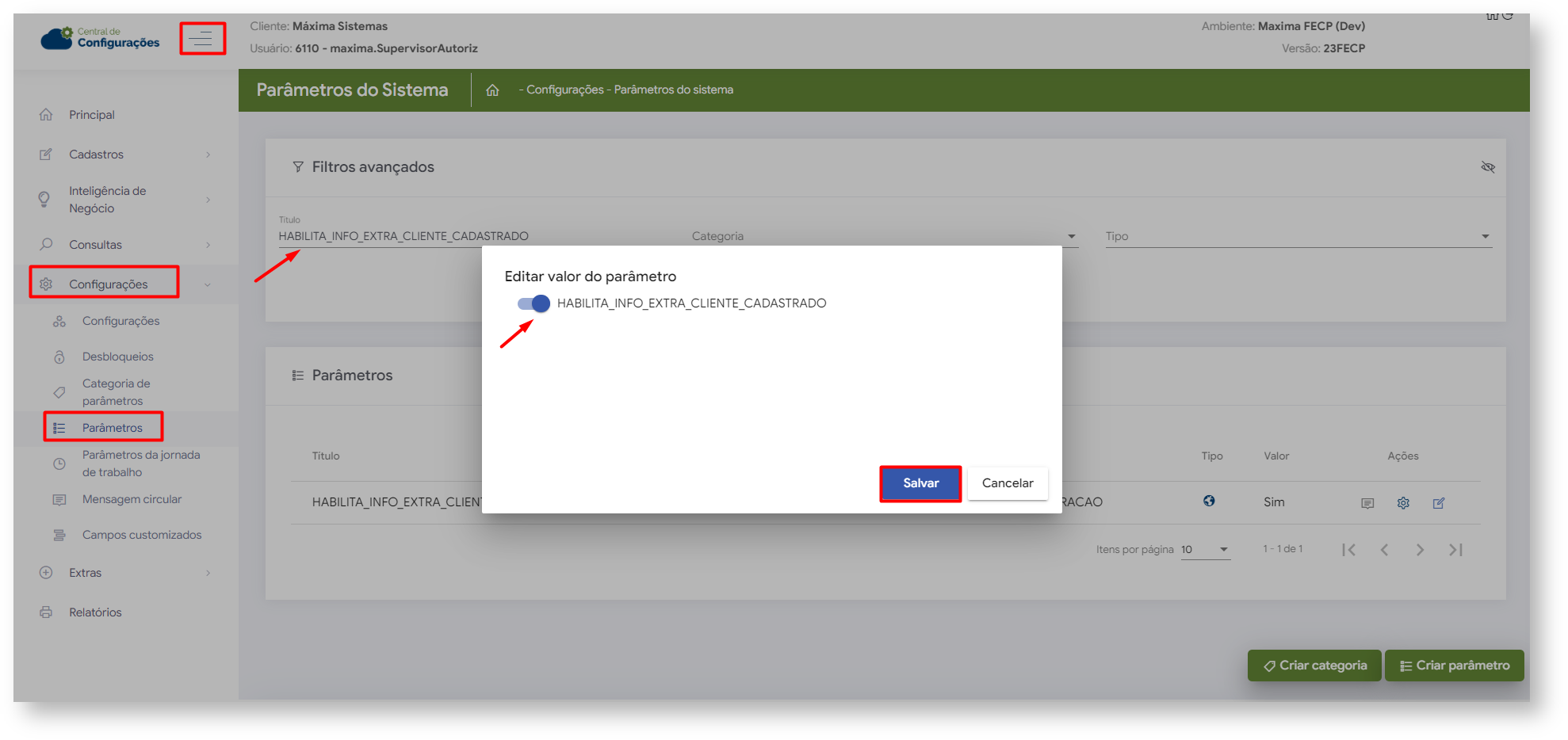Select Desbloqueios menu item

(x=117, y=357)
